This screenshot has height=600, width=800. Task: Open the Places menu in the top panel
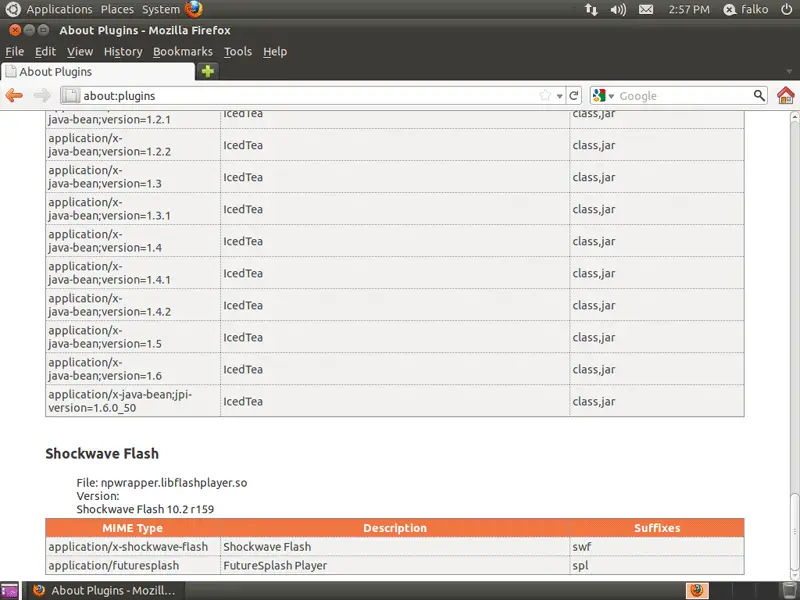click(x=117, y=9)
